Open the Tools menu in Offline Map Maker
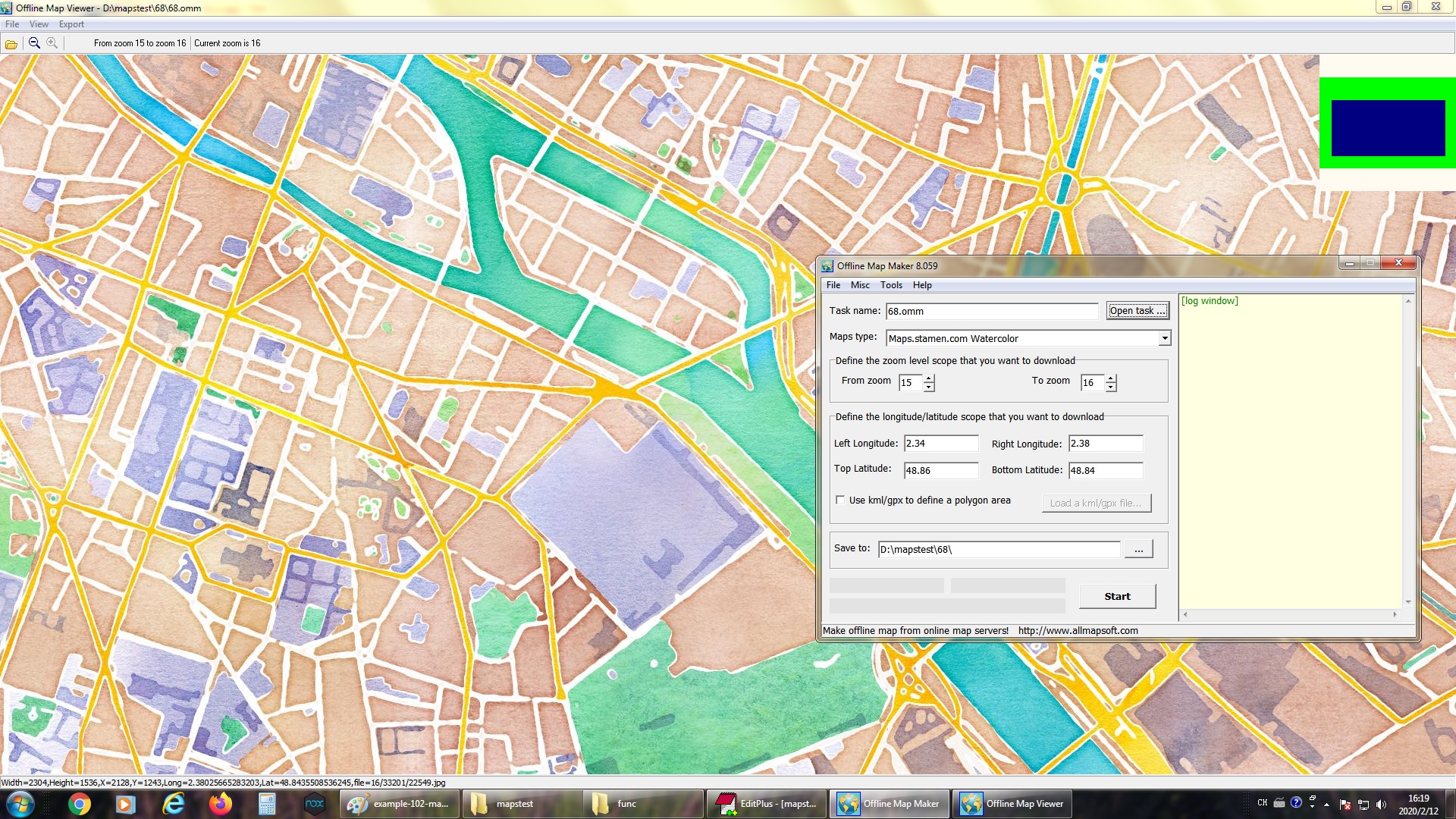1456x819 pixels. click(891, 285)
